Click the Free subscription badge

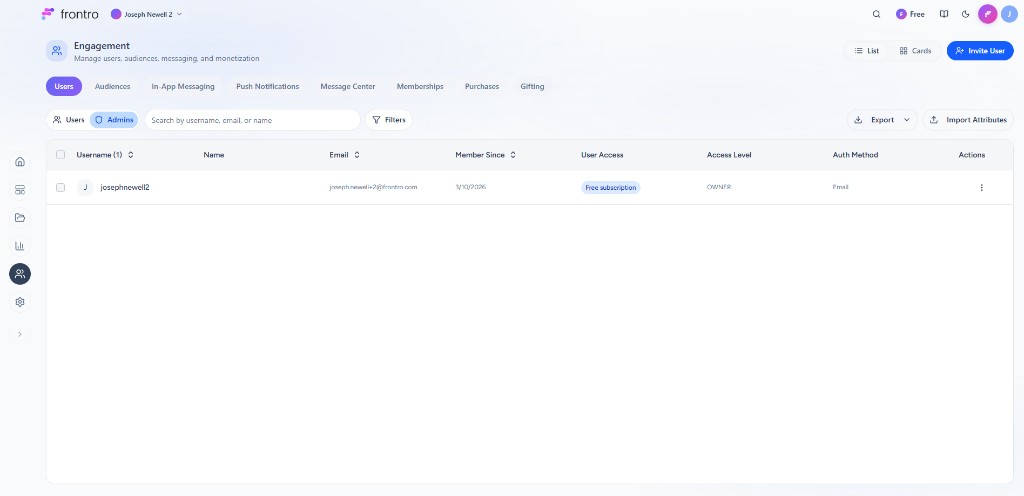[x=611, y=187]
